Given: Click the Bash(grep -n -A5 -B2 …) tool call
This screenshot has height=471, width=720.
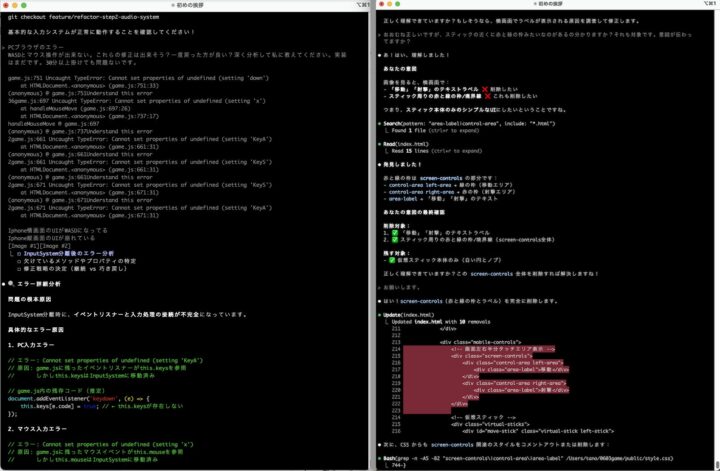Looking at the screenshot, I should point(528,458).
